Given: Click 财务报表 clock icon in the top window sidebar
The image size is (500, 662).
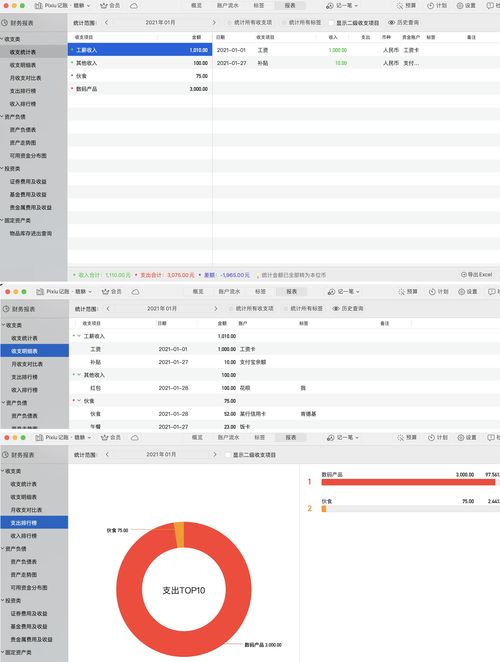Looking at the screenshot, I should point(5,23).
